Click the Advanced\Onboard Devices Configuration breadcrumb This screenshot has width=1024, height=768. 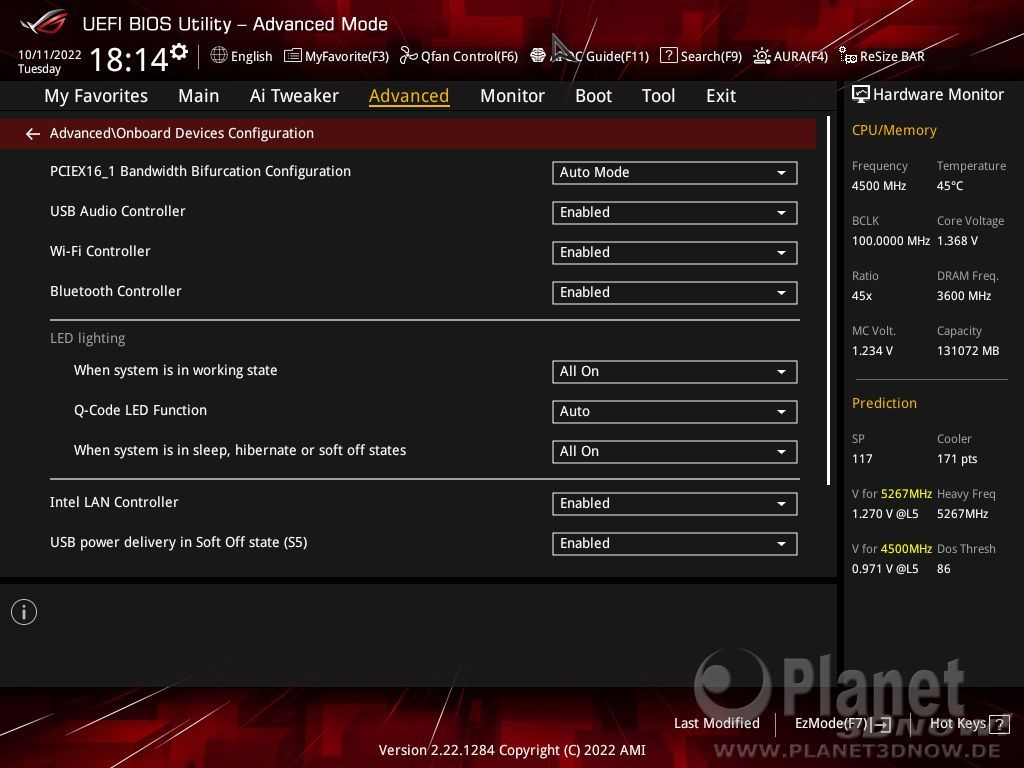[x=182, y=133]
